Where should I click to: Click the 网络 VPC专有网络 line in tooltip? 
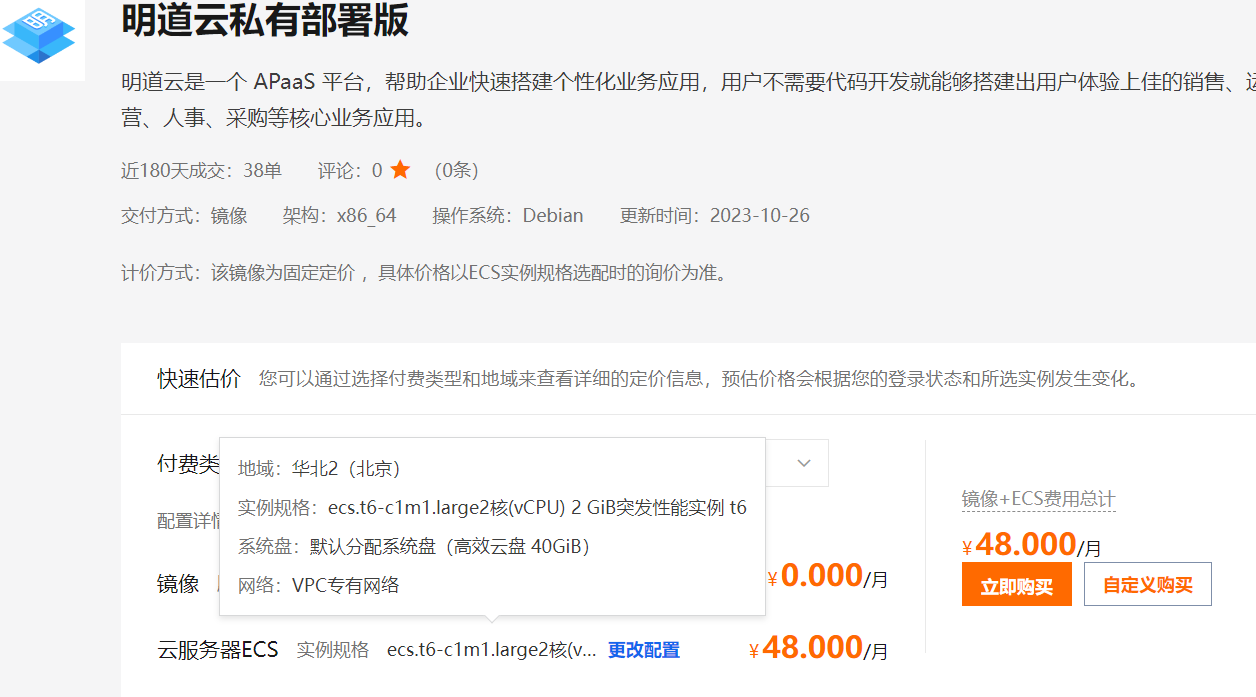[x=318, y=585]
